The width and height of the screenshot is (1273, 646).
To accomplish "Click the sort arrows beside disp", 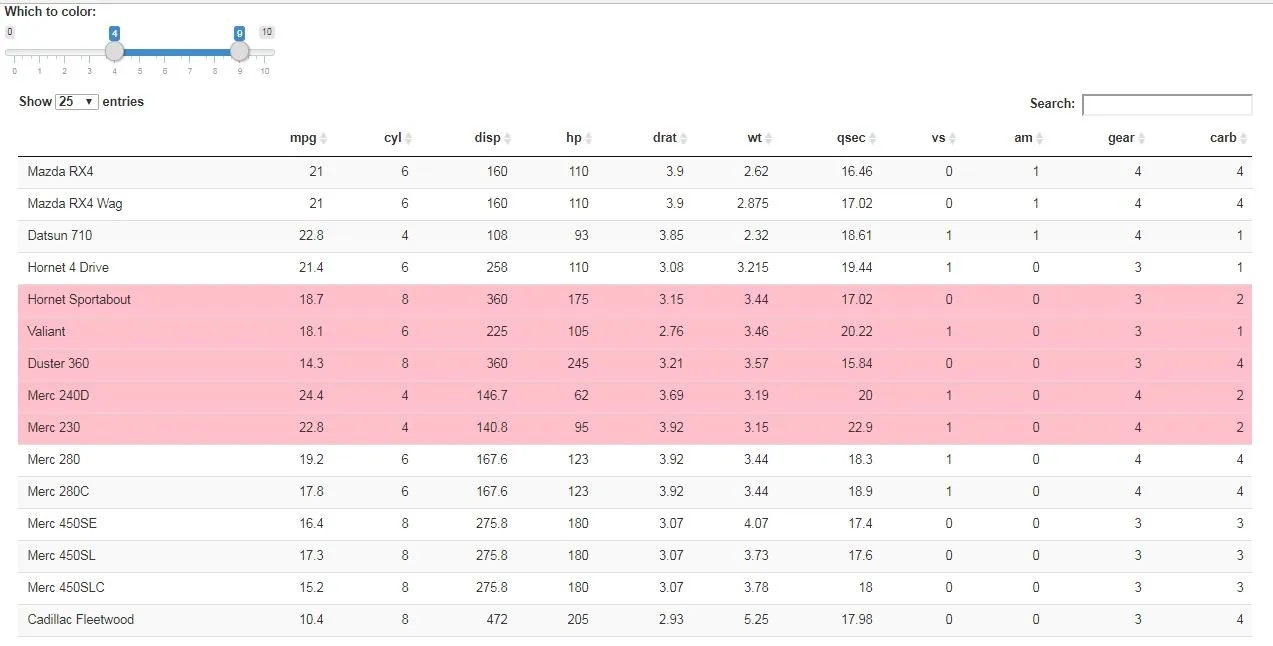I will (x=507, y=139).
